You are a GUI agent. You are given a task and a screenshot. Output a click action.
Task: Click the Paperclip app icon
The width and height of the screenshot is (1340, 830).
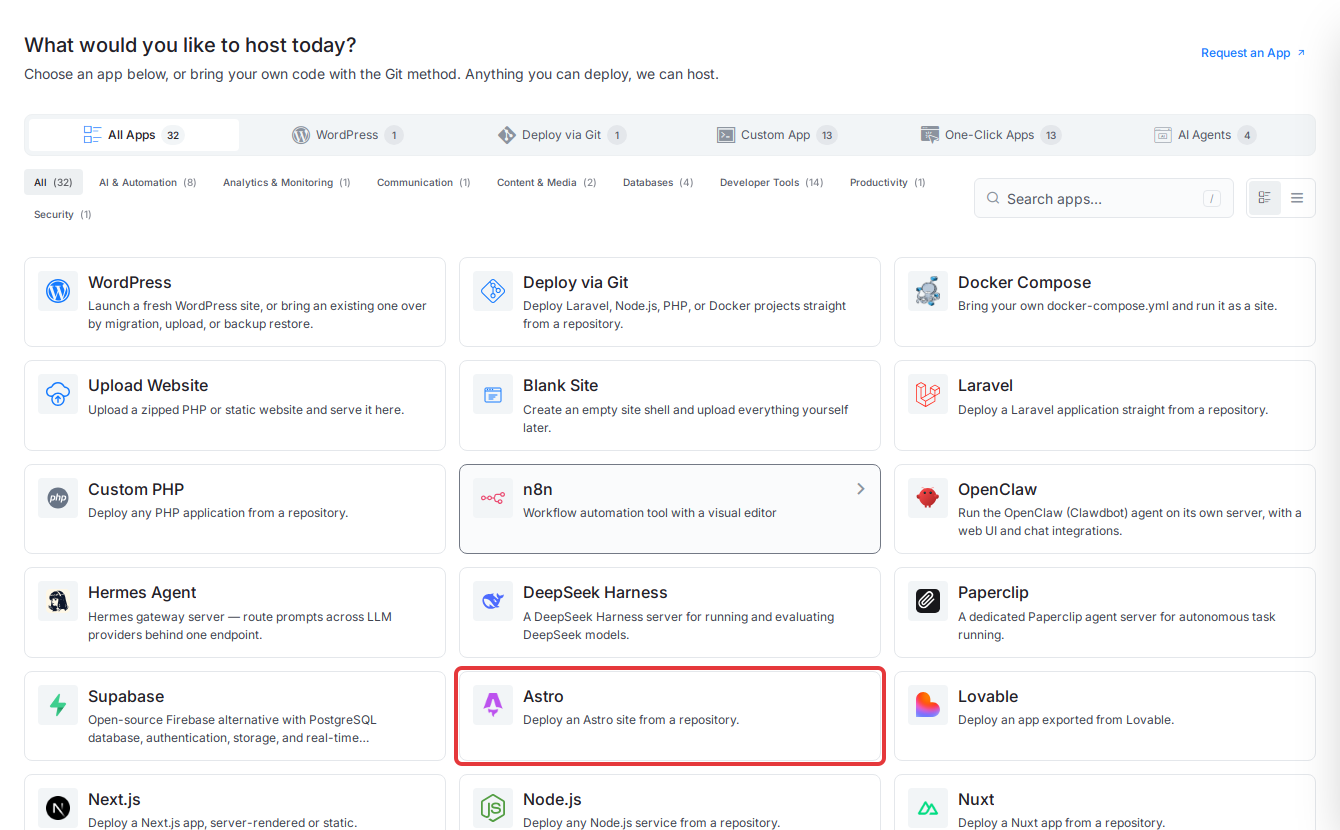(928, 601)
